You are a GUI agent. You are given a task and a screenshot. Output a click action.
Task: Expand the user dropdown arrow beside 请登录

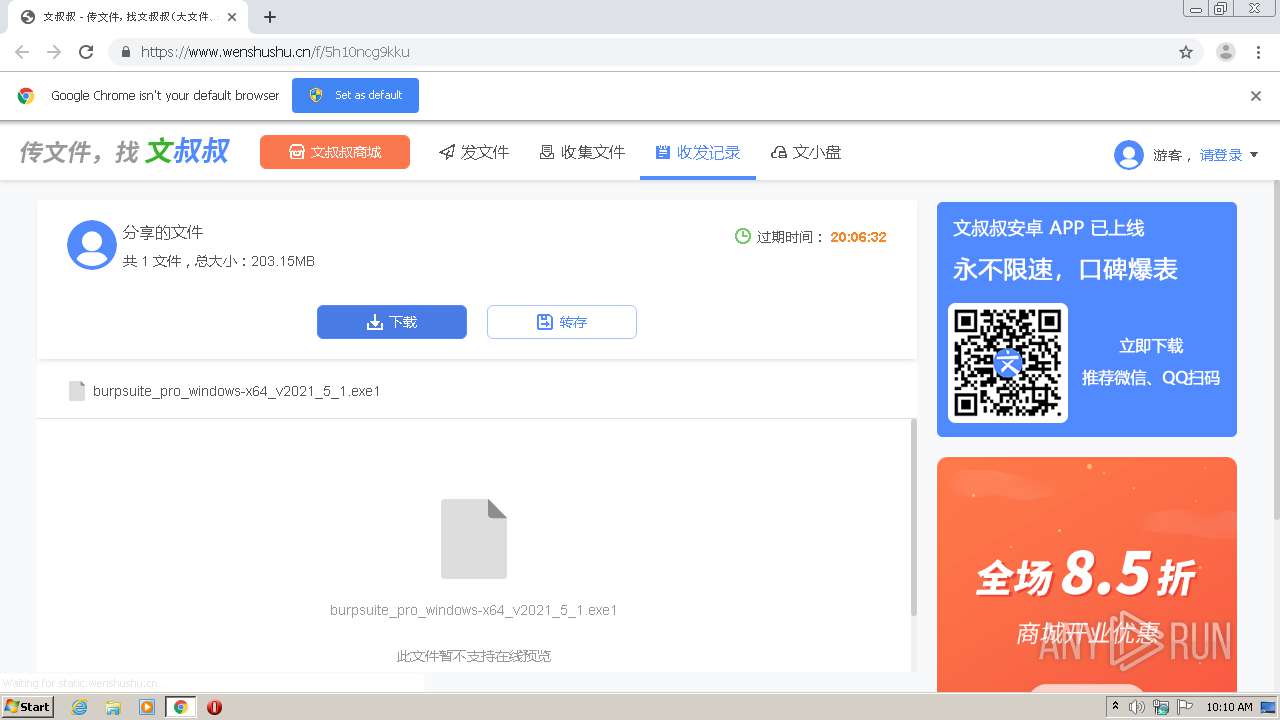point(1254,155)
